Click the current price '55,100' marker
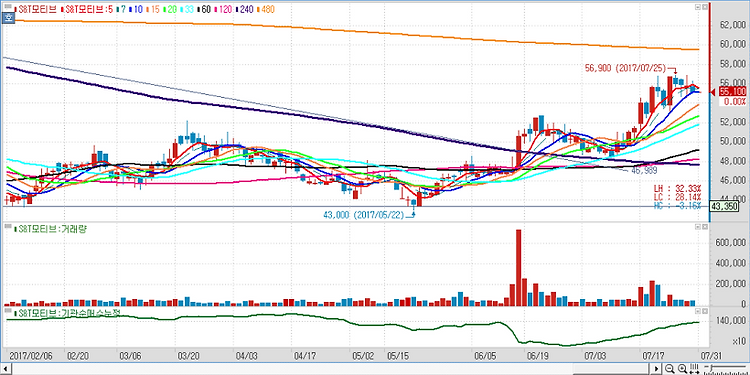The width and height of the screenshot is (750, 375). (x=732, y=91)
